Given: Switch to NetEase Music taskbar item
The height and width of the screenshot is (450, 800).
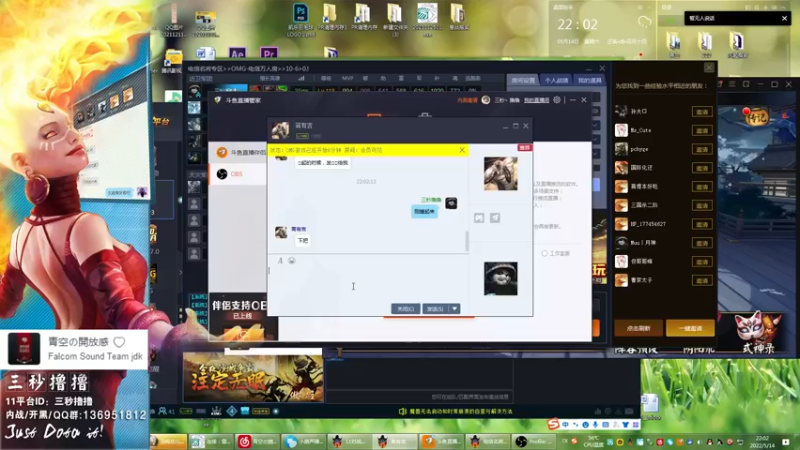Looking at the screenshot, I should 257,441.
